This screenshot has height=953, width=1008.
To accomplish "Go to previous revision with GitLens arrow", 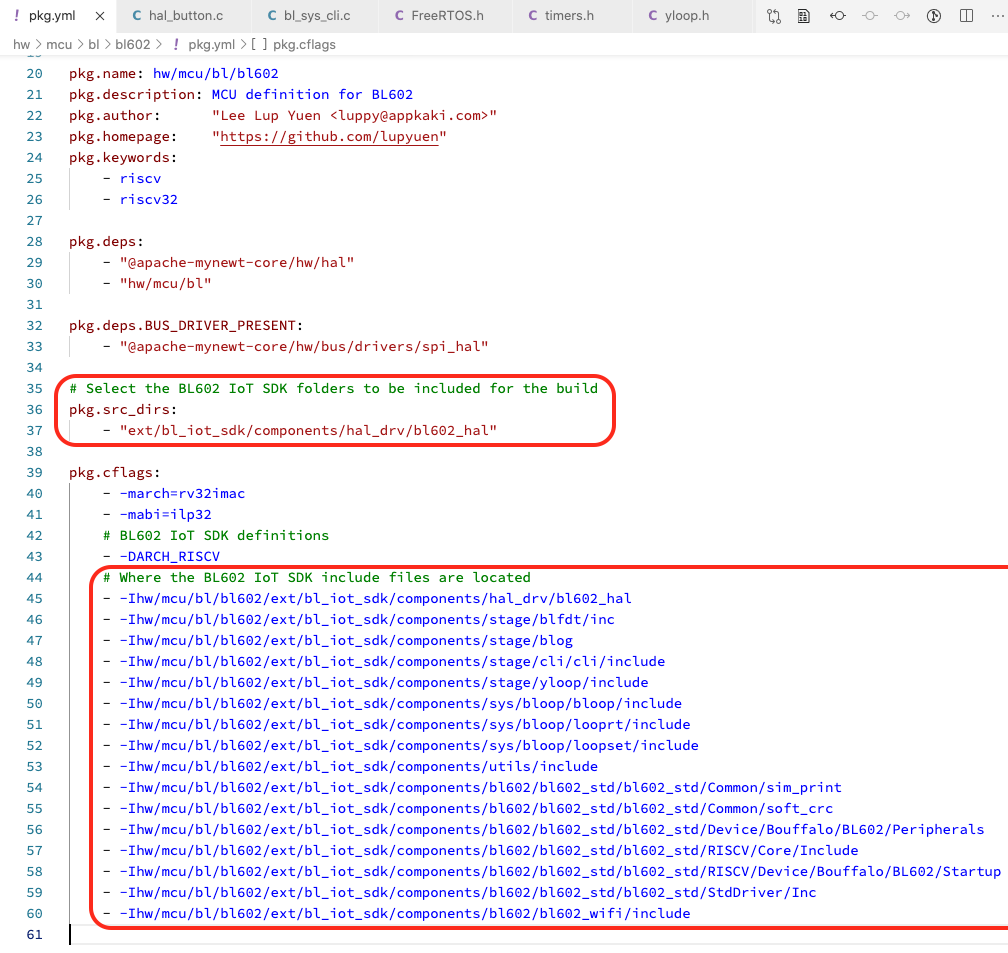I will tap(838, 17).
